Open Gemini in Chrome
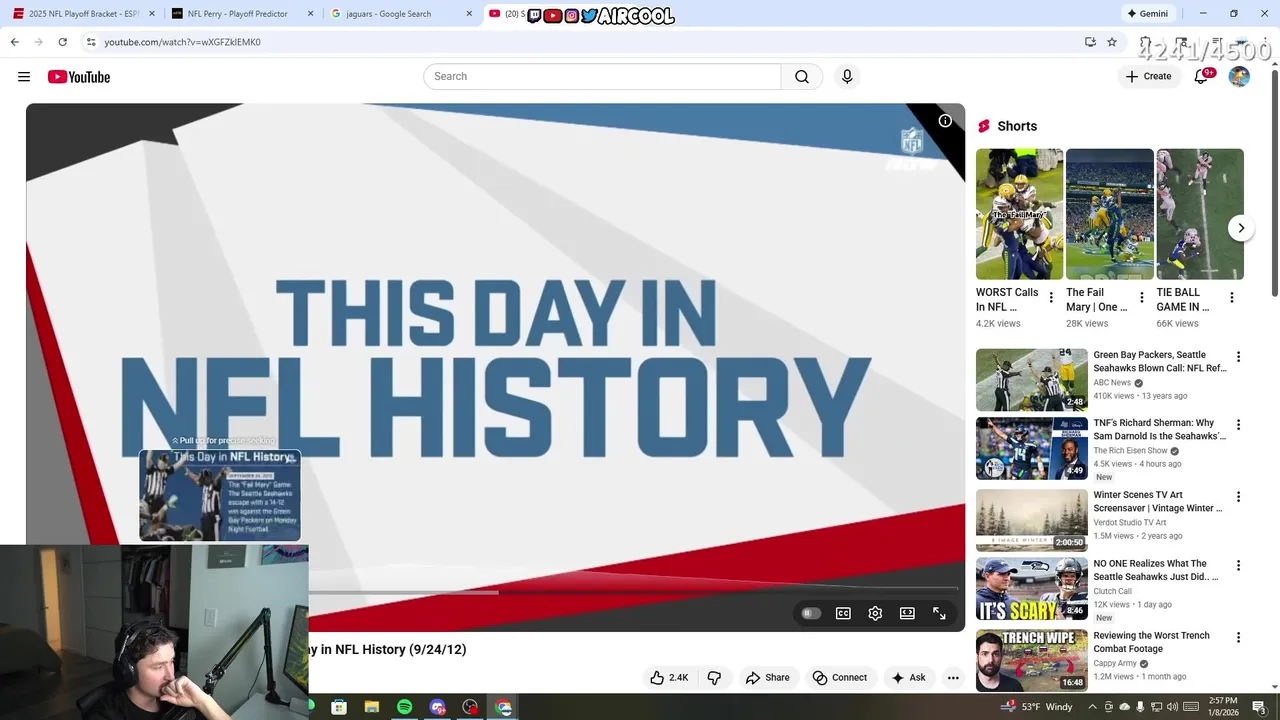This screenshot has width=1280, height=720. point(1147,14)
